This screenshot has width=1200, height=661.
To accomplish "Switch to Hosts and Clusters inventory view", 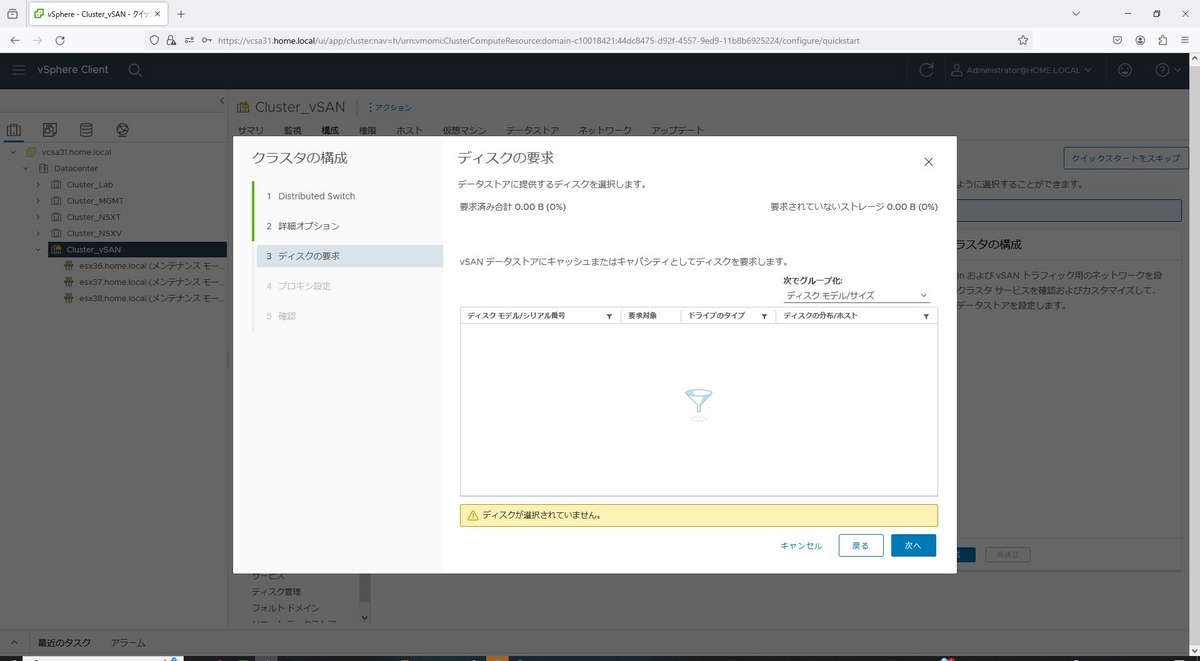I will 14,130.
